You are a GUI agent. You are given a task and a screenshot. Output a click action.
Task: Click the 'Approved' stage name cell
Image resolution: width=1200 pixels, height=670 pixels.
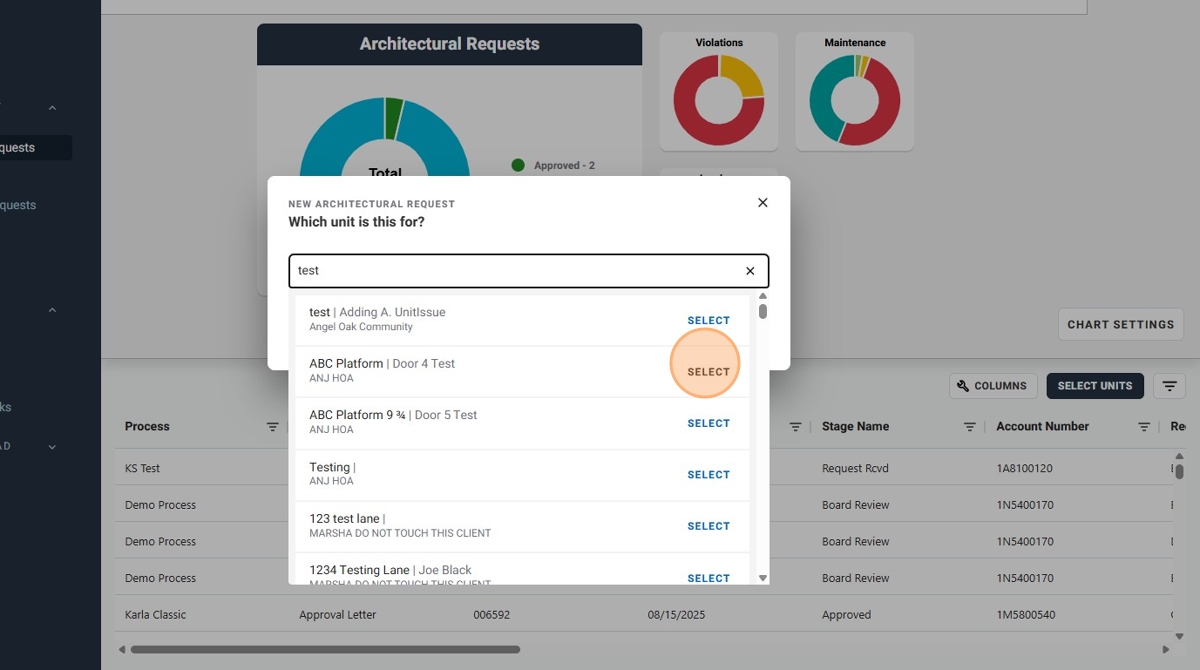tap(847, 615)
